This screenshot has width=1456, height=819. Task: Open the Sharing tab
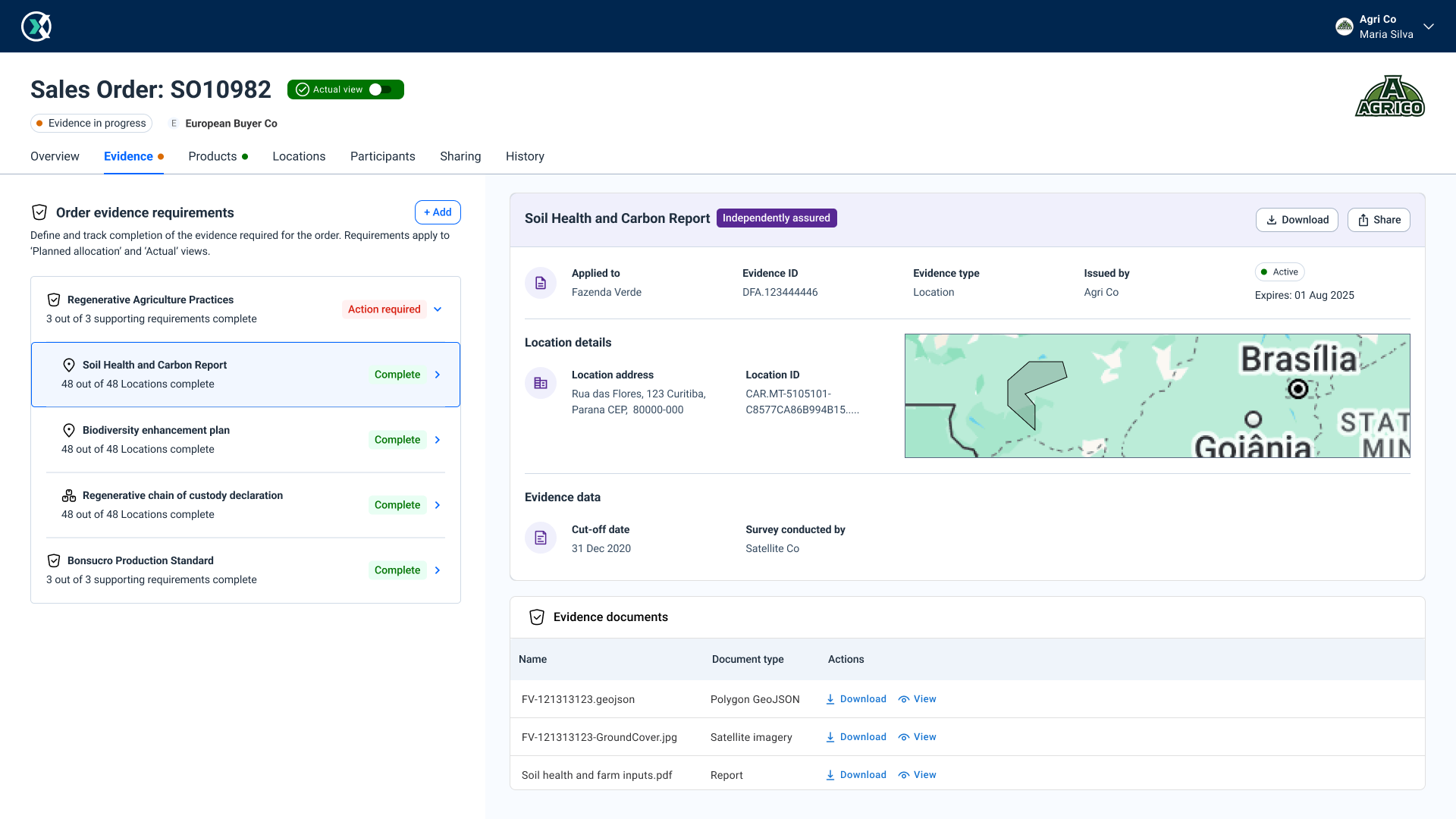pyautogui.click(x=460, y=156)
